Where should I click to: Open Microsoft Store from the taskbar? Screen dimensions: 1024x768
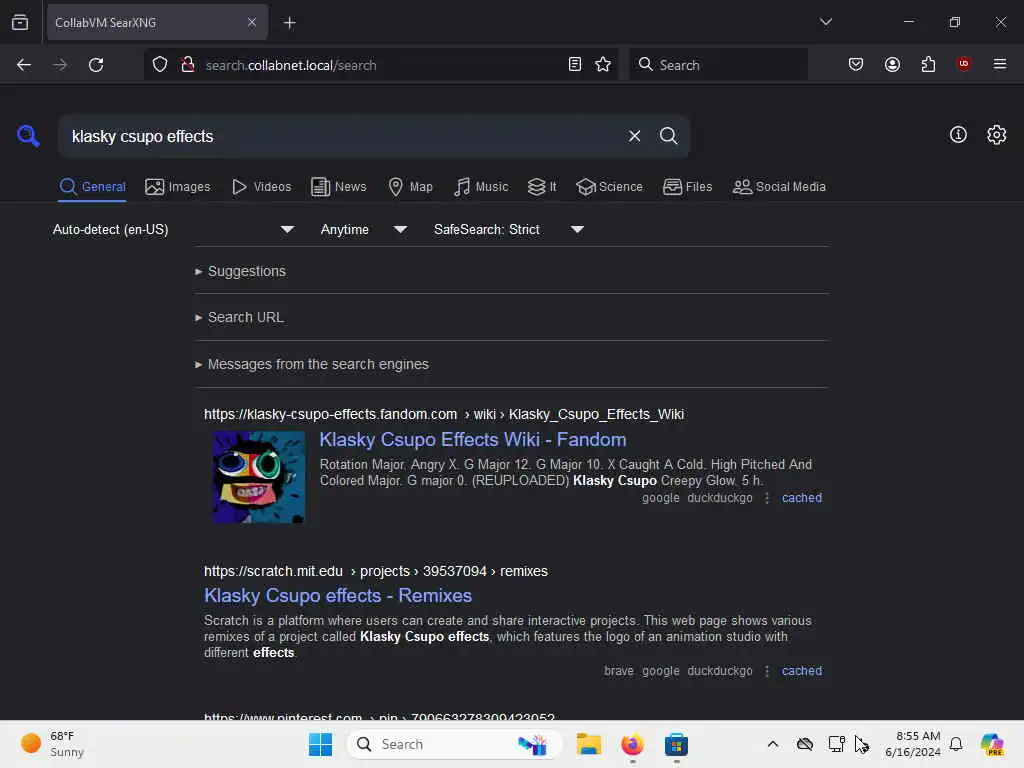[x=677, y=744]
